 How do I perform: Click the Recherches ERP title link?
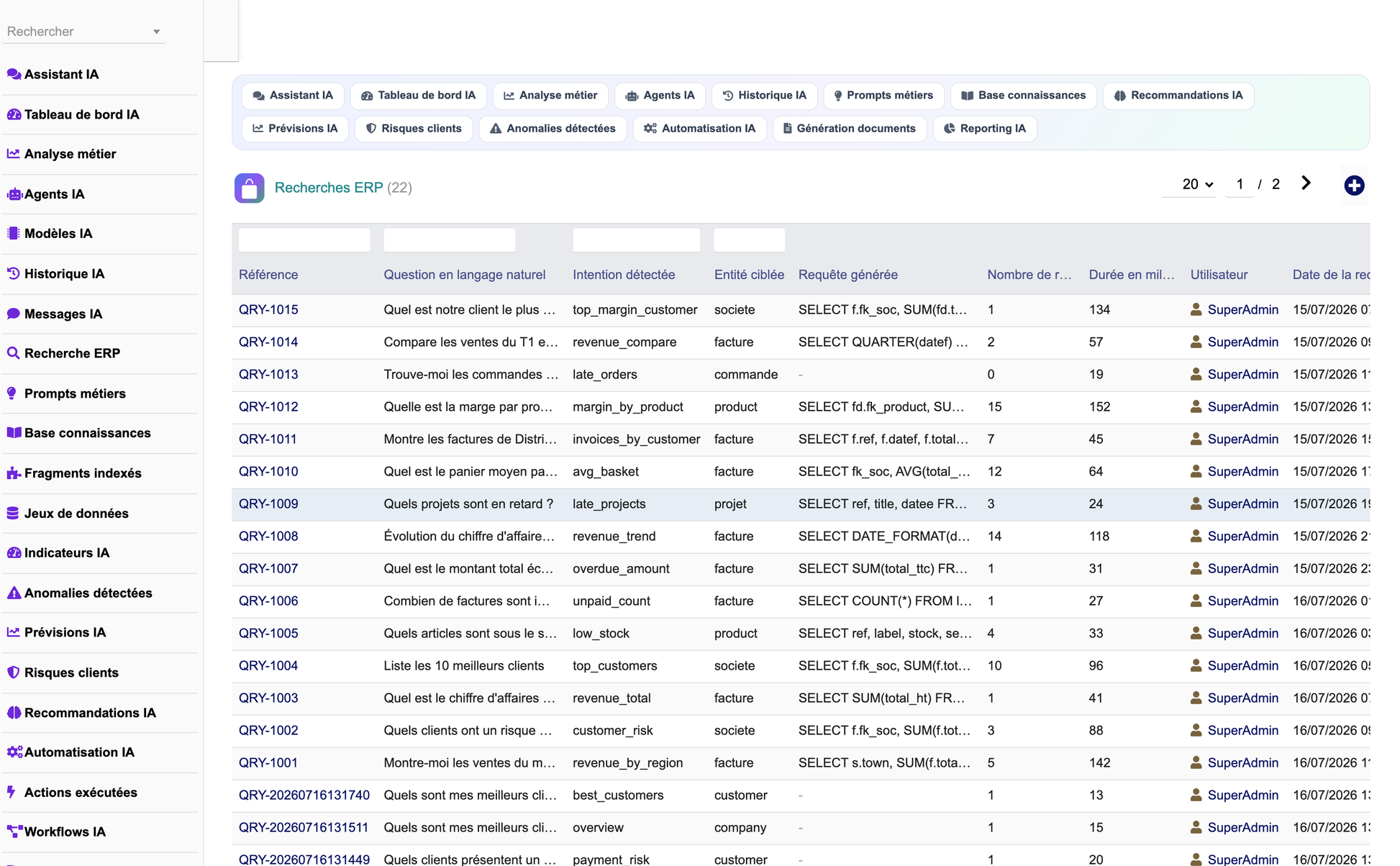[x=329, y=188]
